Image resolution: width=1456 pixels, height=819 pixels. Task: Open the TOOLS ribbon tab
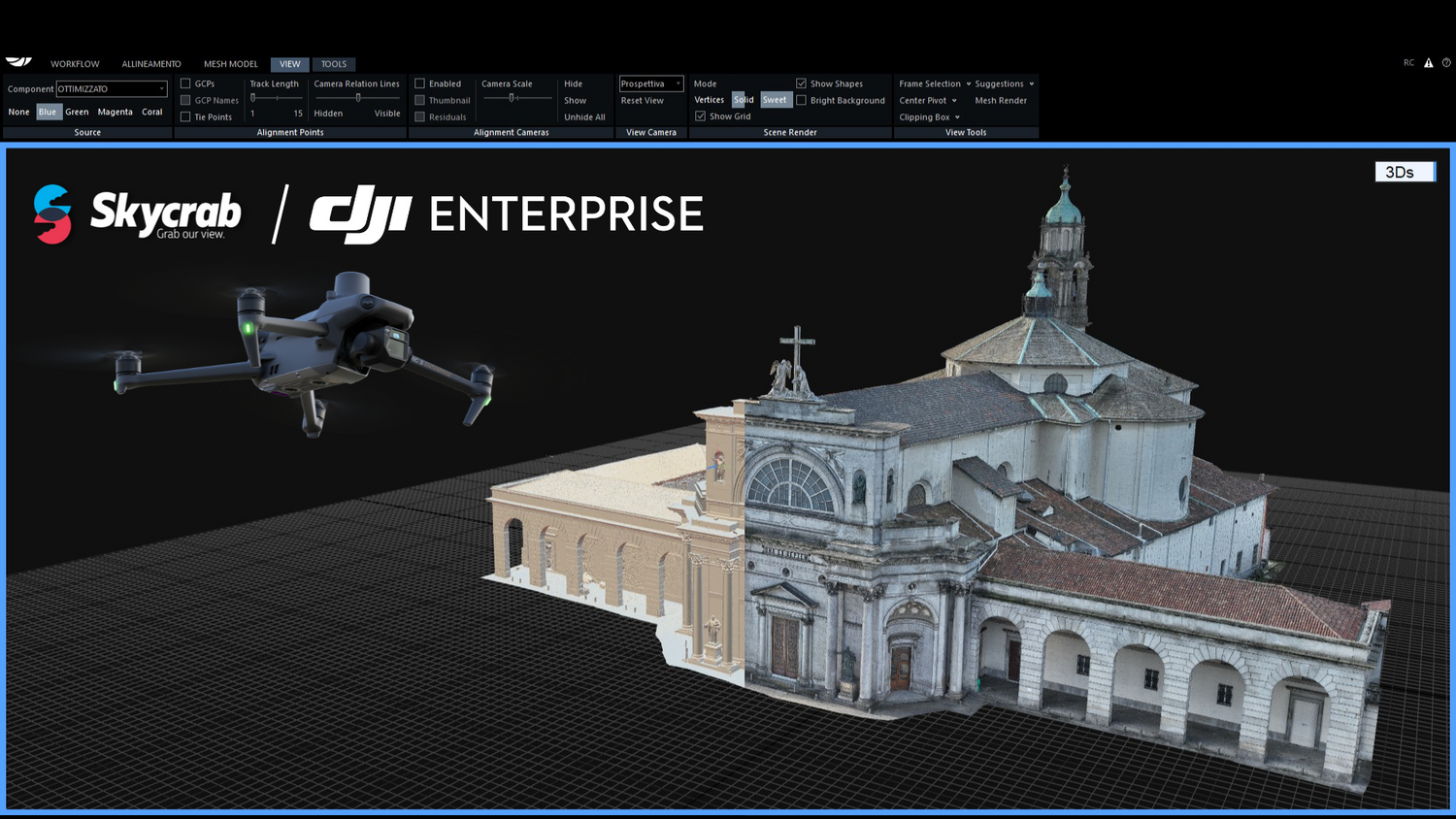(x=334, y=64)
